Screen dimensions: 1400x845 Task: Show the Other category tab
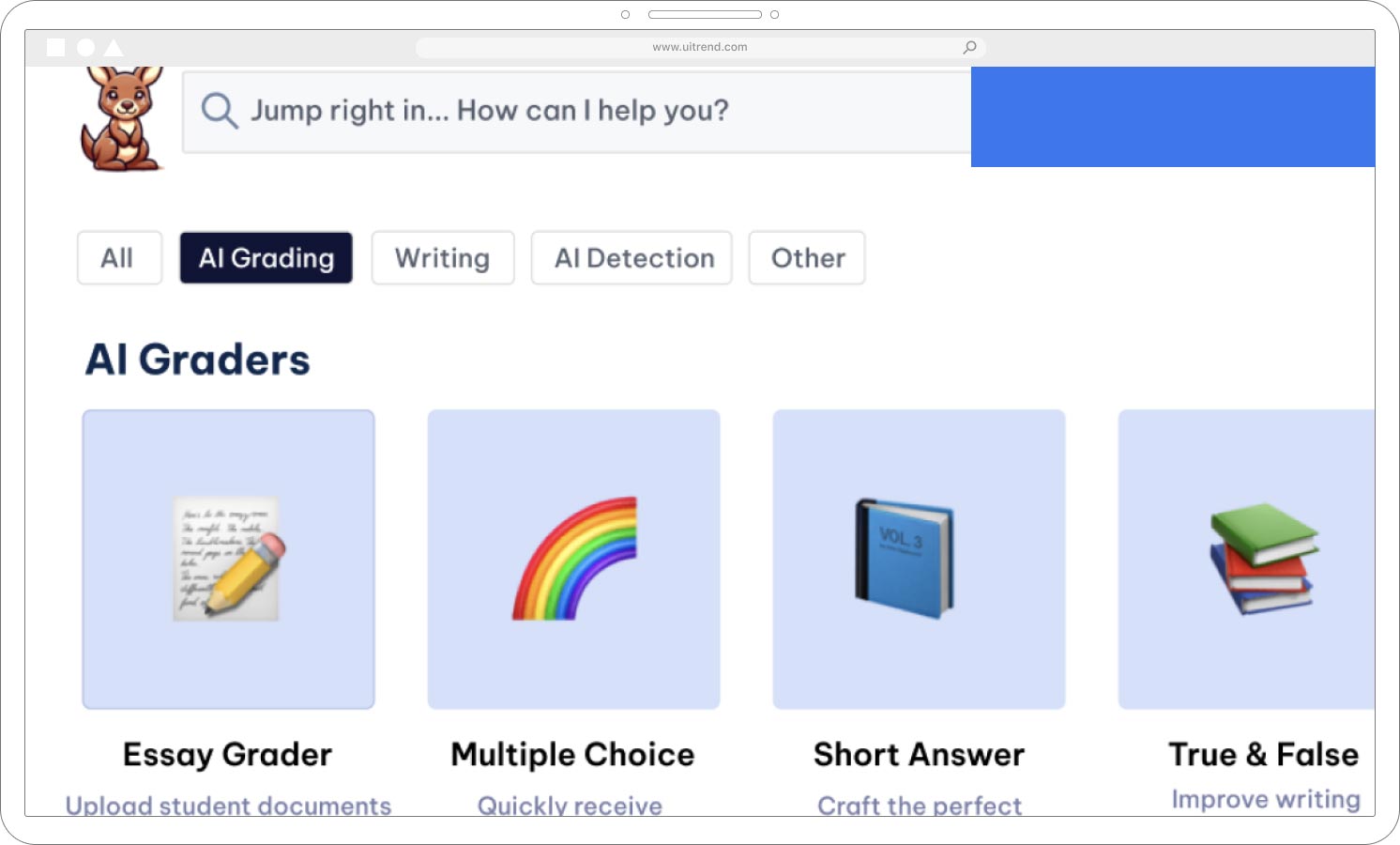tap(807, 258)
